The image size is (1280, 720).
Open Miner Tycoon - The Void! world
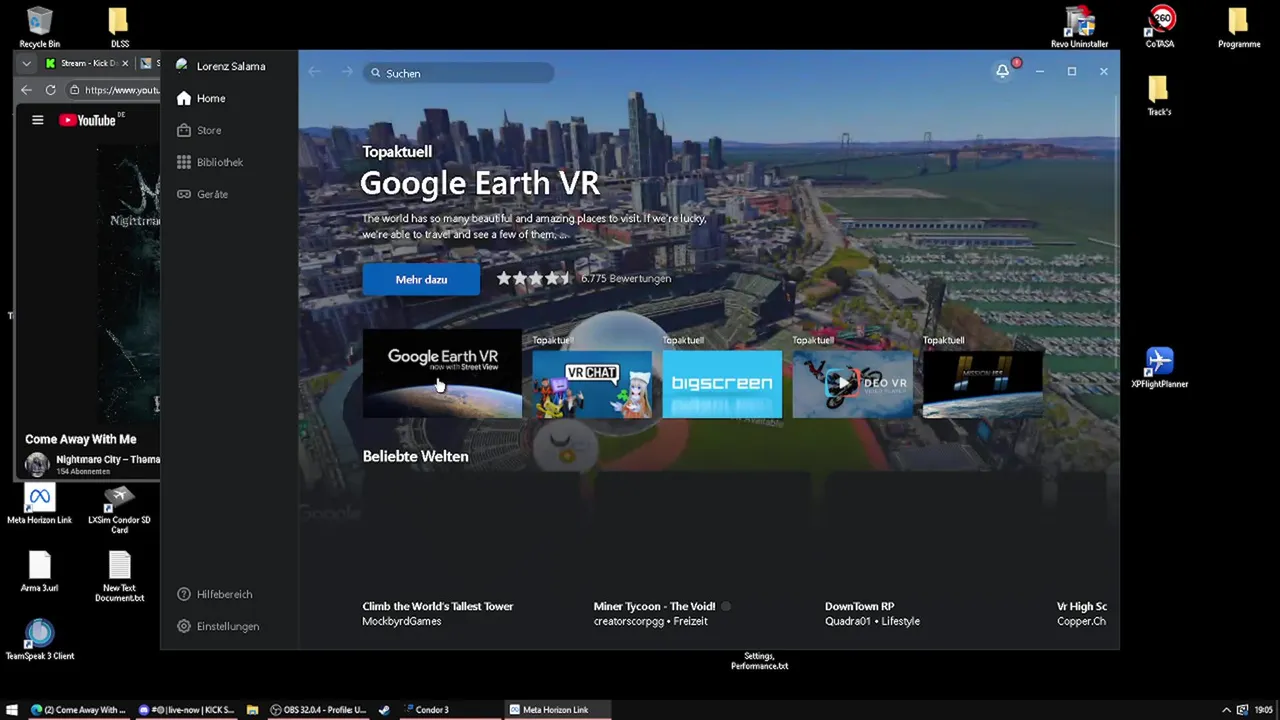pyautogui.click(x=654, y=606)
